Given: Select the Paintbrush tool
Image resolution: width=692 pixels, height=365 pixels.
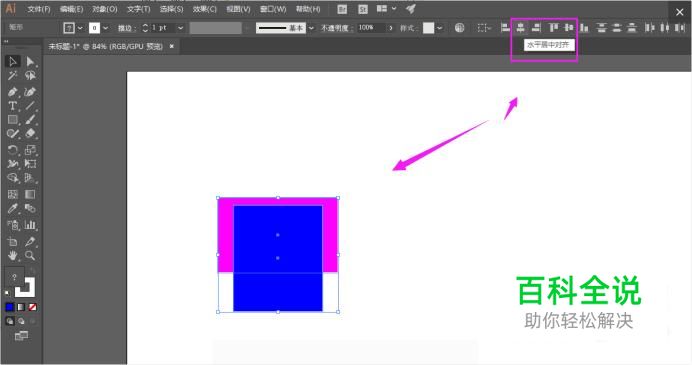Looking at the screenshot, I should pos(30,120).
